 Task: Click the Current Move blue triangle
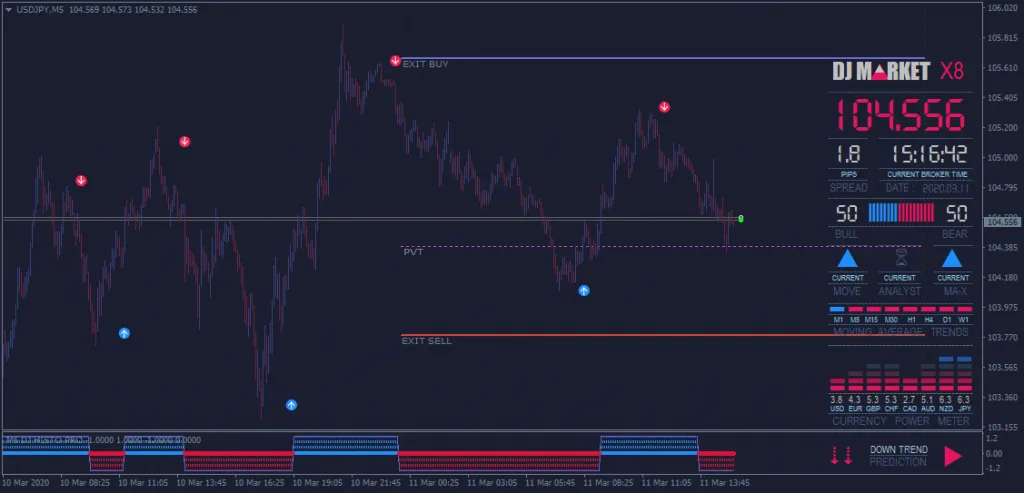click(x=847, y=259)
